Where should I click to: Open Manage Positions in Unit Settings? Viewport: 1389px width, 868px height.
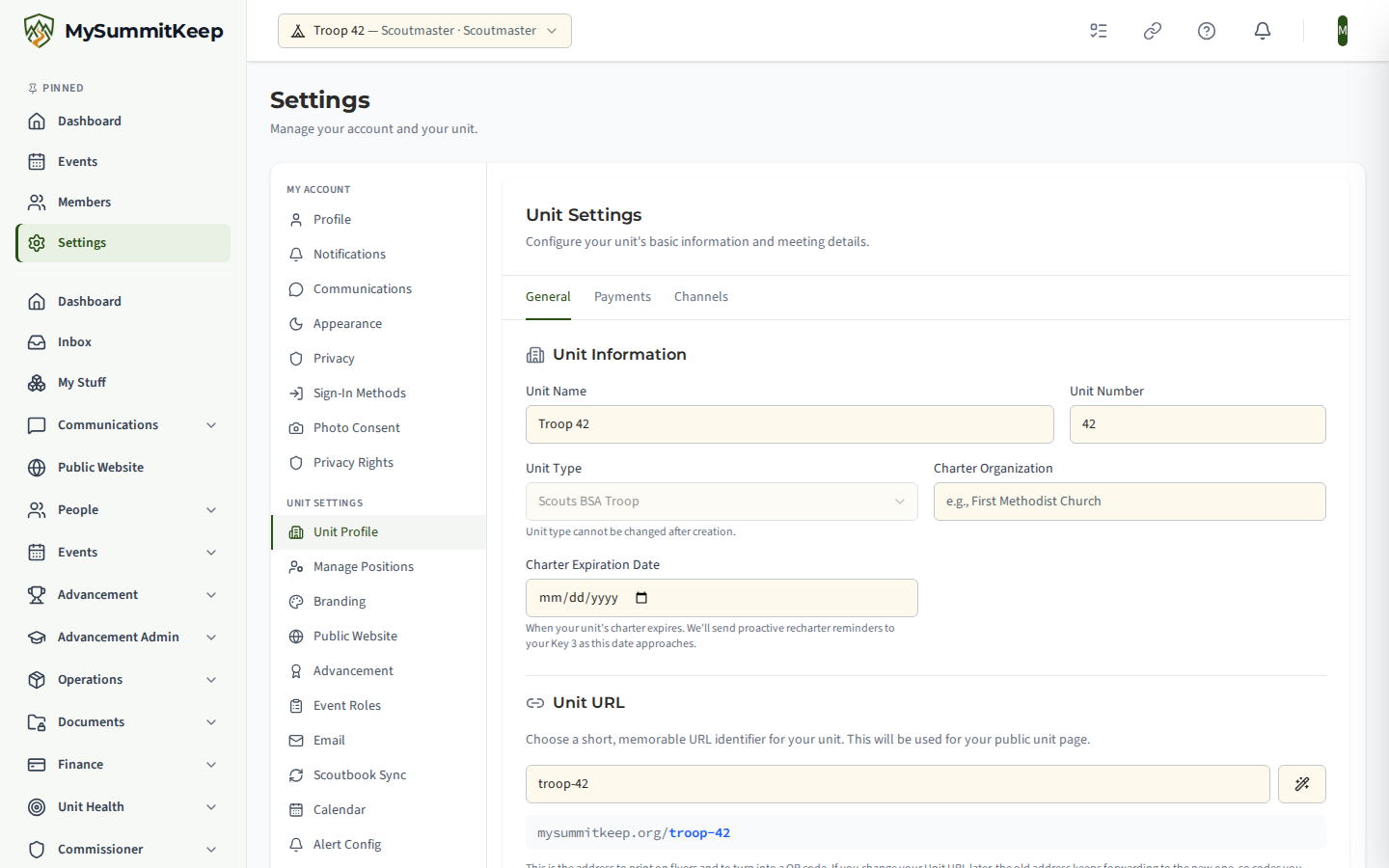click(x=379, y=567)
